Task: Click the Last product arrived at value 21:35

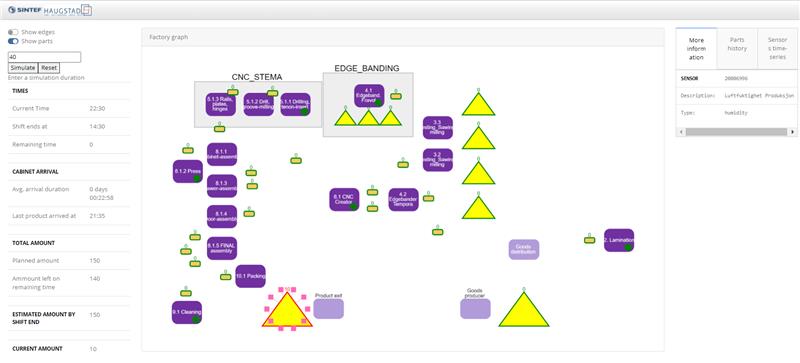Action: [x=97, y=216]
